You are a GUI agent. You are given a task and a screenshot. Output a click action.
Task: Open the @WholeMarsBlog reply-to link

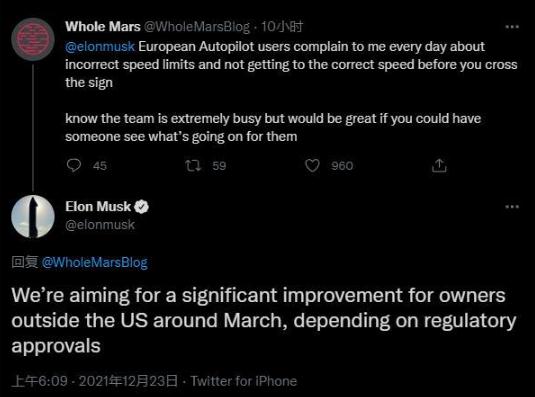pos(95,262)
